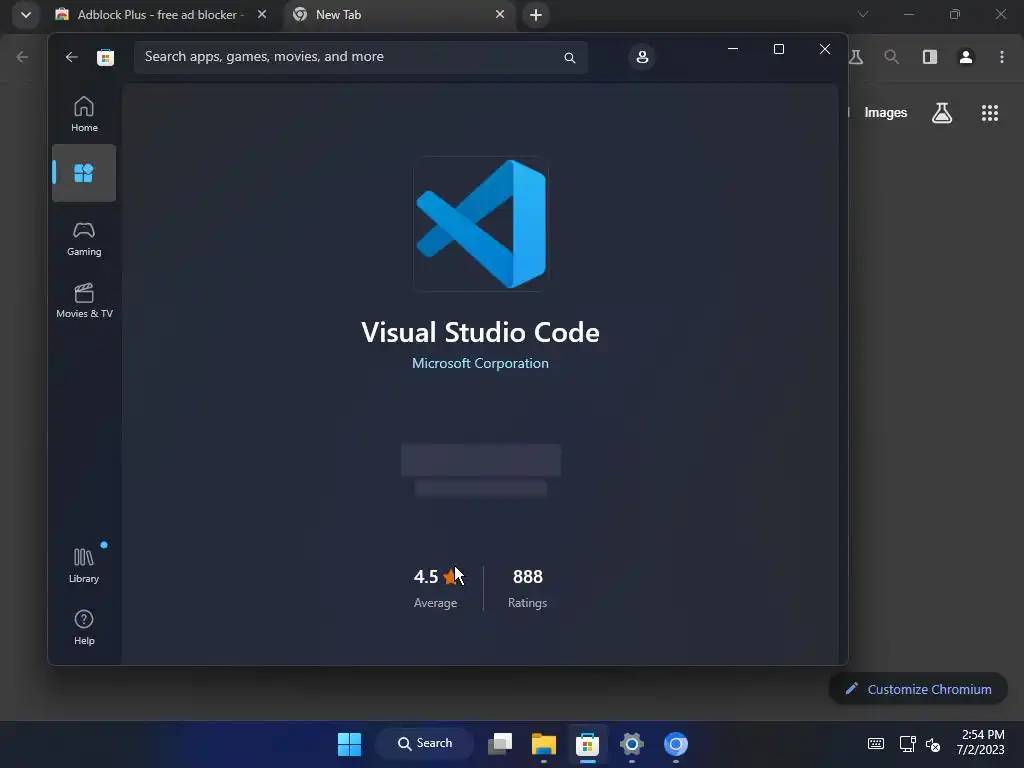The width and height of the screenshot is (1024, 768).
Task: Open the Apps section in Store sidebar
Action: pyautogui.click(x=84, y=173)
